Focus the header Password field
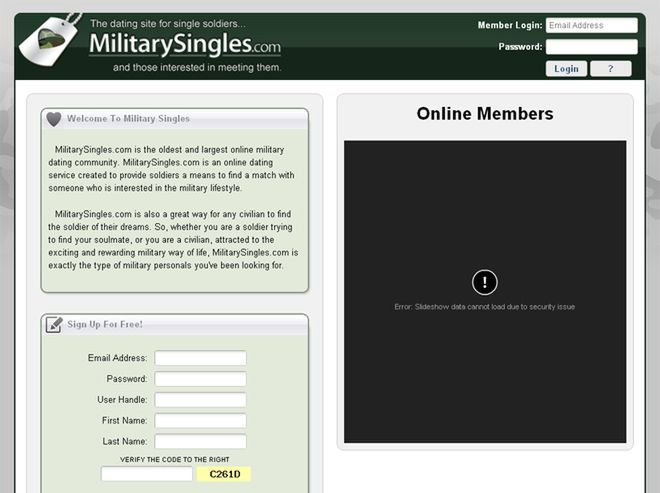The height and width of the screenshot is (493, 660). coord(591,47)
